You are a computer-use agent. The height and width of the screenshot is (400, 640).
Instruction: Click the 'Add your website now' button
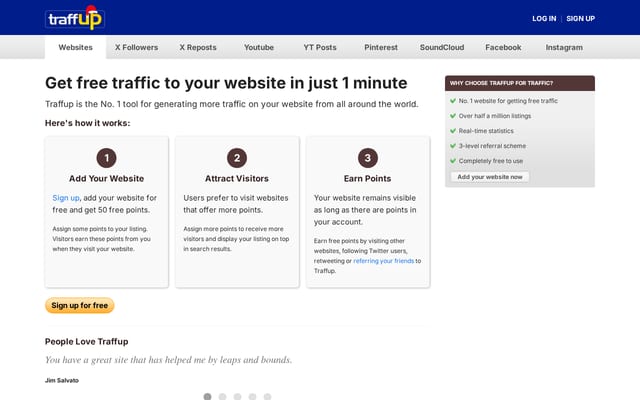click(490, 177)
